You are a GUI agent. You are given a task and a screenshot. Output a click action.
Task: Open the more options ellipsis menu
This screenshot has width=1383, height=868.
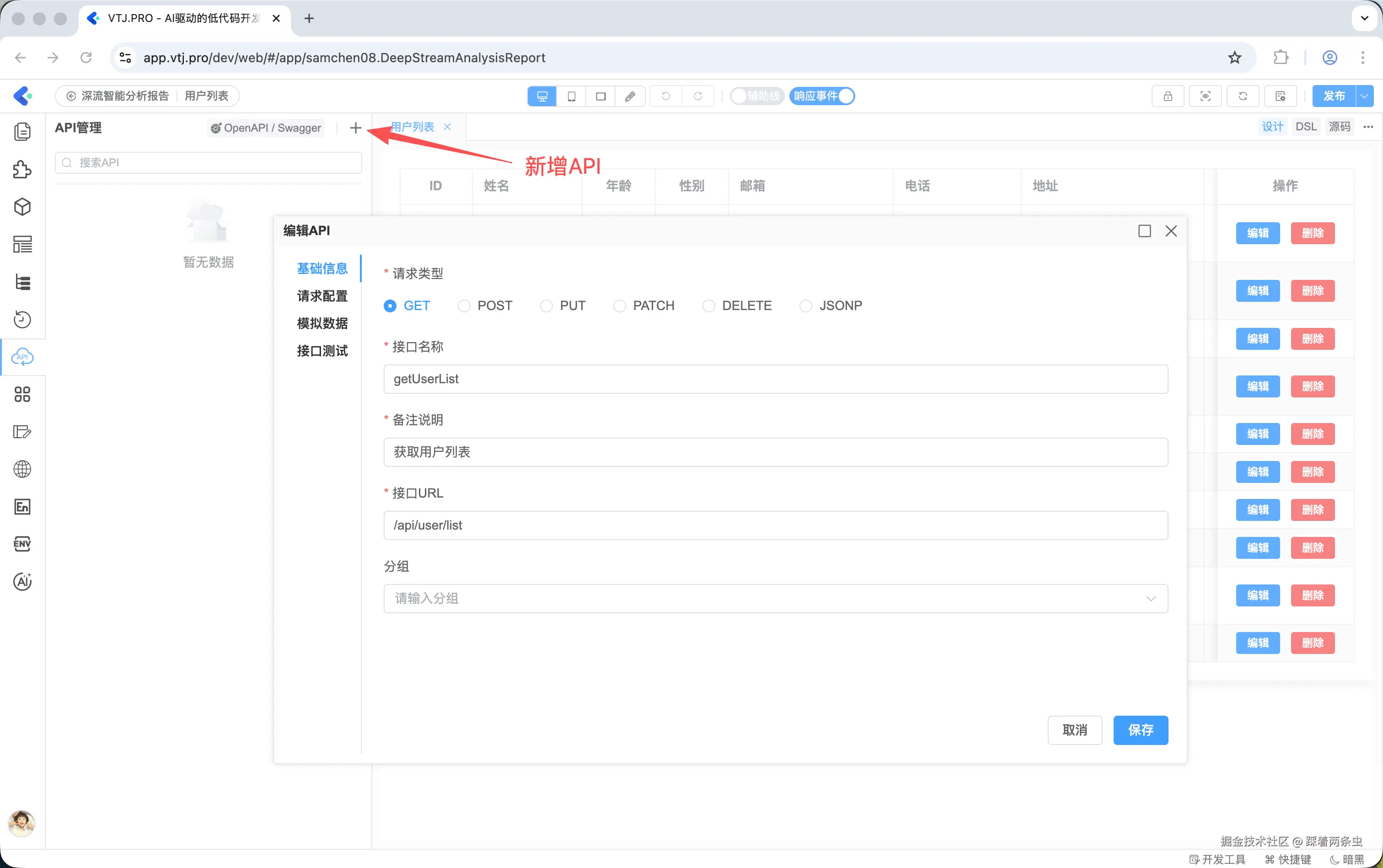point(1368,127)
